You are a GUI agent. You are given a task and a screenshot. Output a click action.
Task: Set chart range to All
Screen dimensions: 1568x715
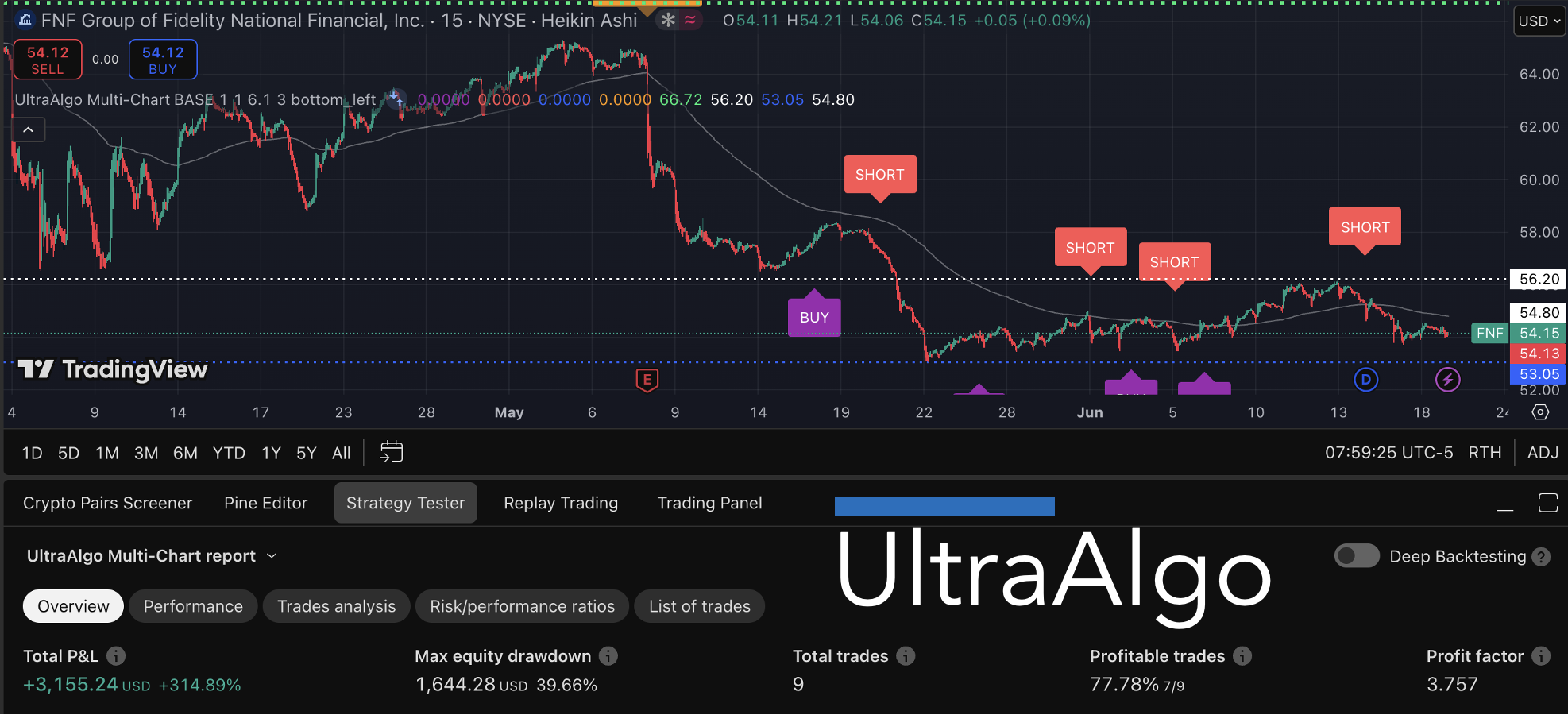click(342, 453)
